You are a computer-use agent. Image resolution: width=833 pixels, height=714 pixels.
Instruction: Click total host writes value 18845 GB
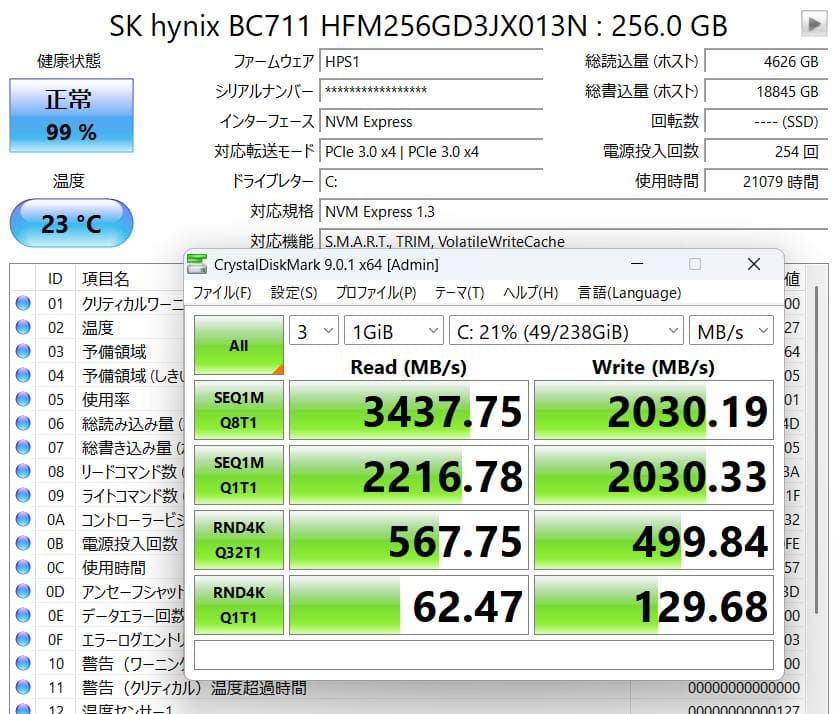click(766, 91)
